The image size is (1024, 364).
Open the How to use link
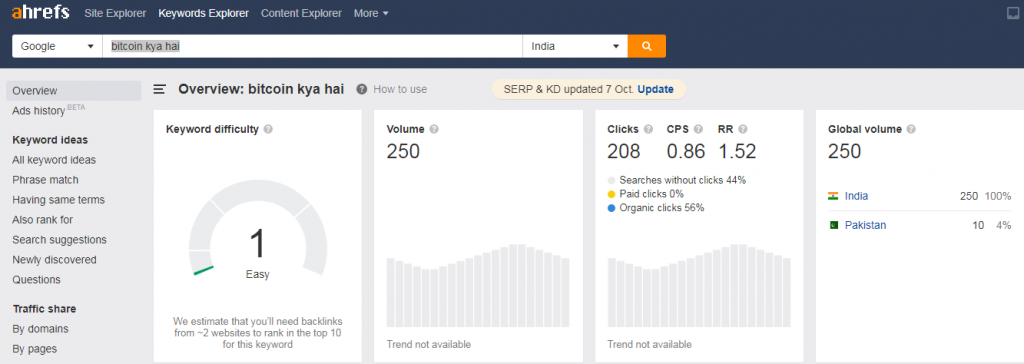[400, 89]
